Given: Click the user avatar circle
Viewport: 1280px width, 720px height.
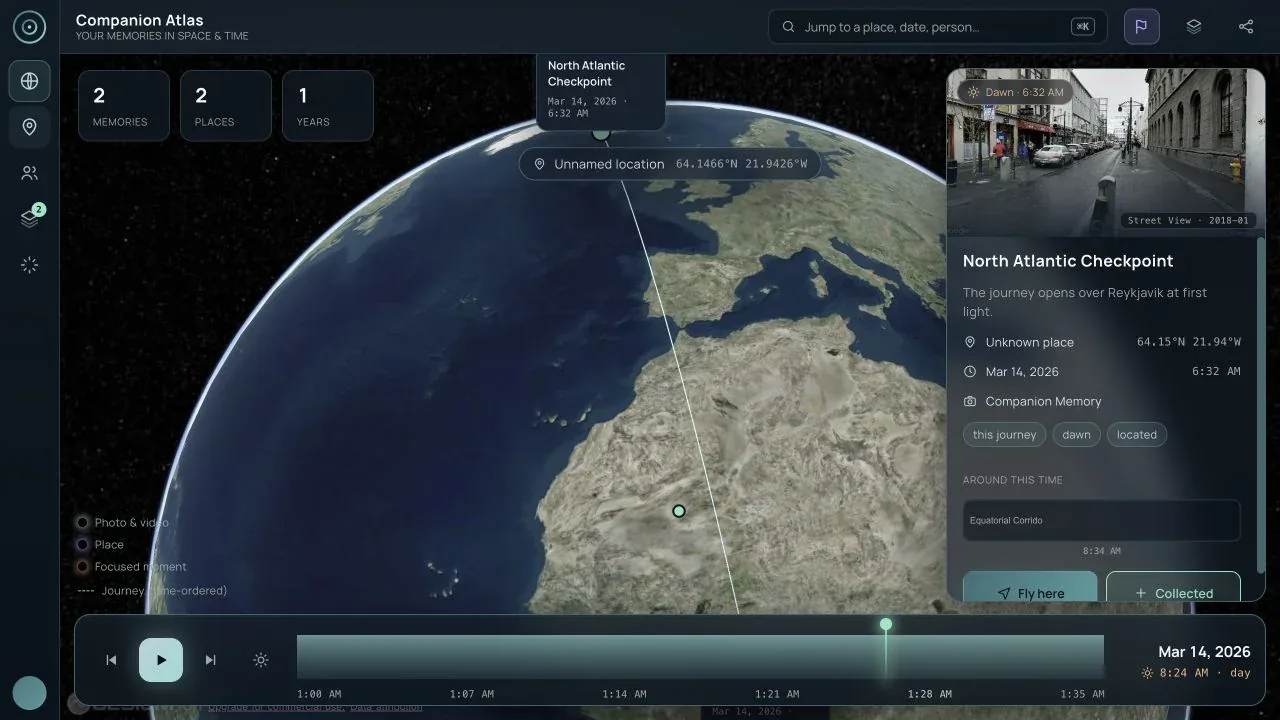Looking at the screenshot, I should tap(29, 693).
